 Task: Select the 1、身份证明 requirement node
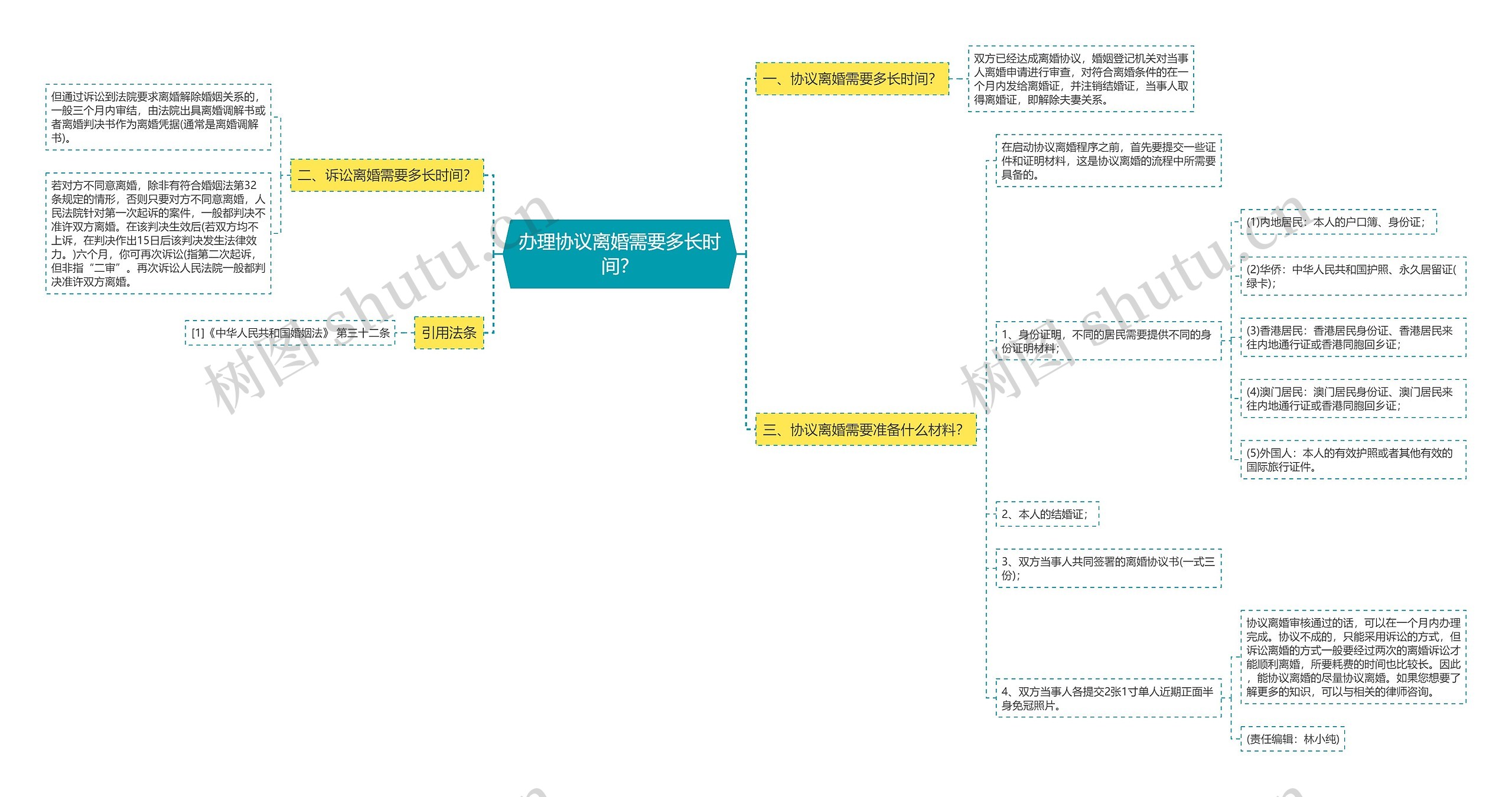[x=1107, y=341]
